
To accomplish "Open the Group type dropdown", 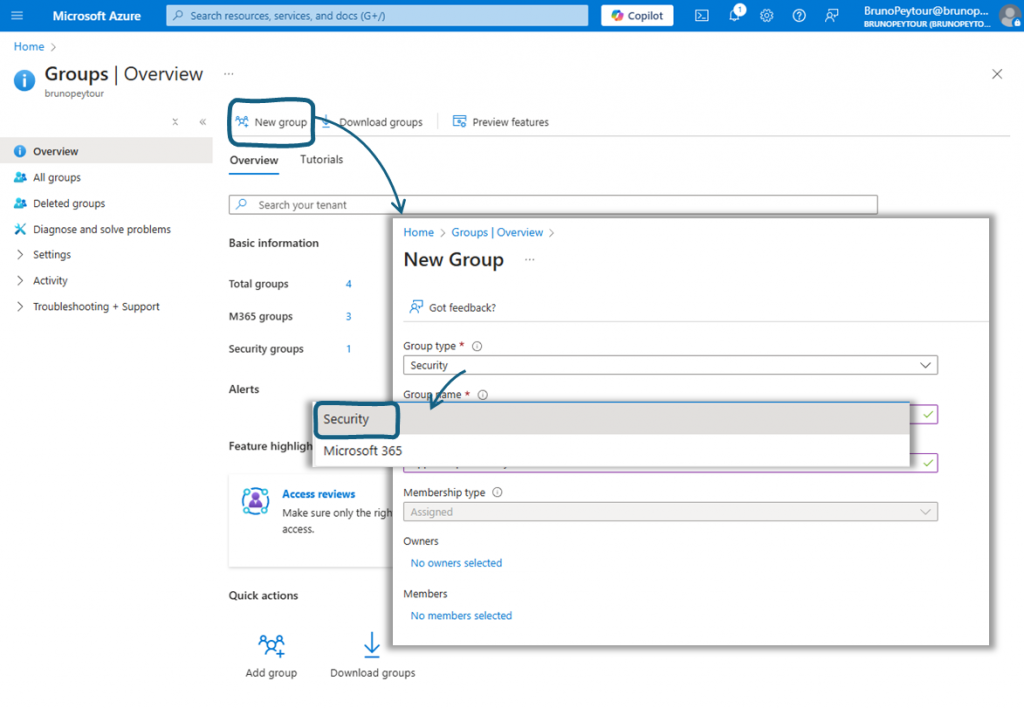I will tap(670, 365).
